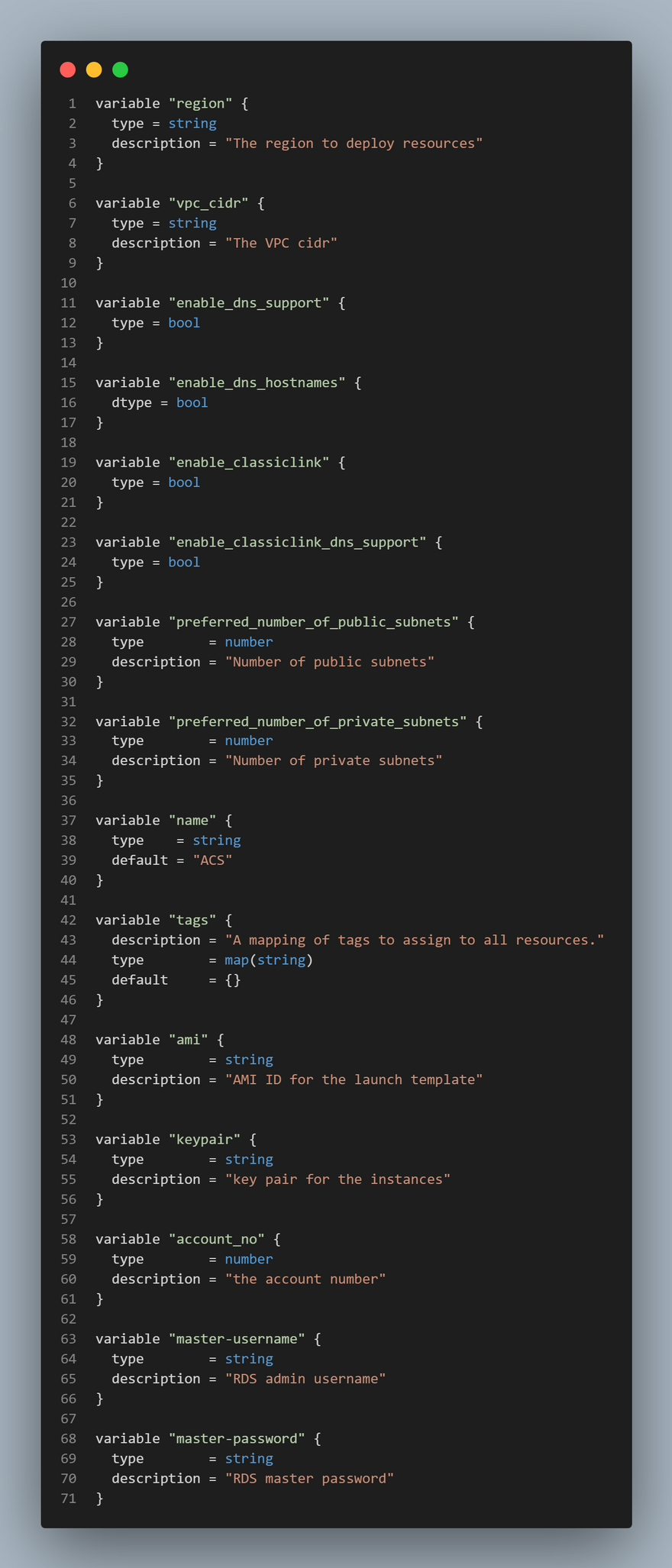Click the "enable_dns_support" variable name
Image resolution: width=672 pixels, height=1568 pixels.
tap(249, 303)
